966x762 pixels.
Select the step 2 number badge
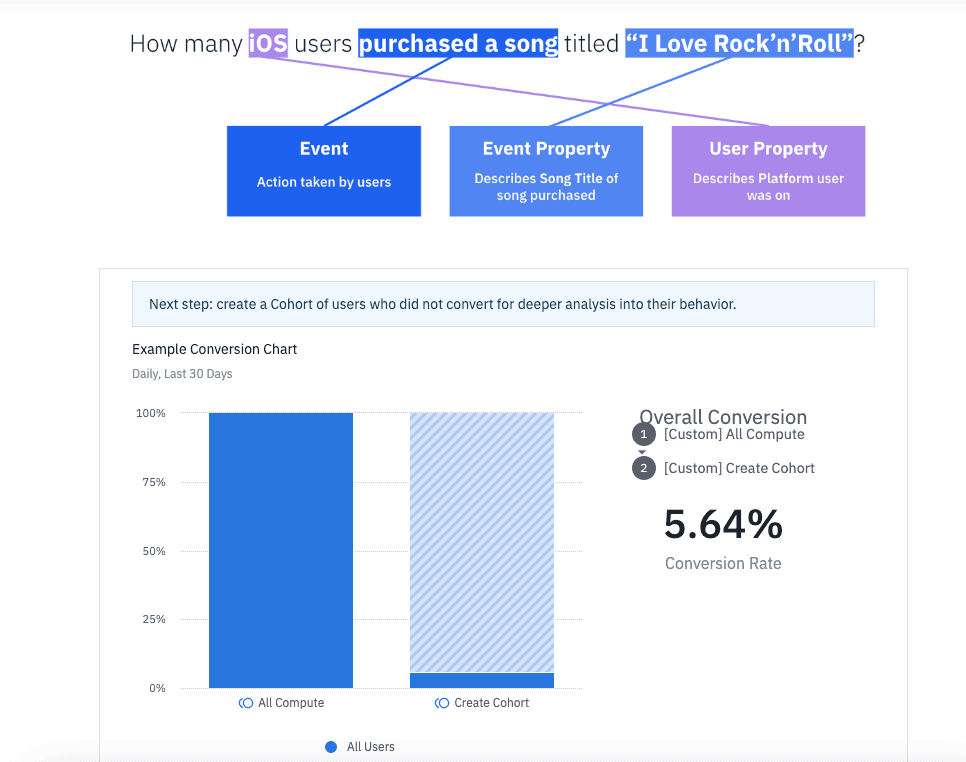coord(644,468)
